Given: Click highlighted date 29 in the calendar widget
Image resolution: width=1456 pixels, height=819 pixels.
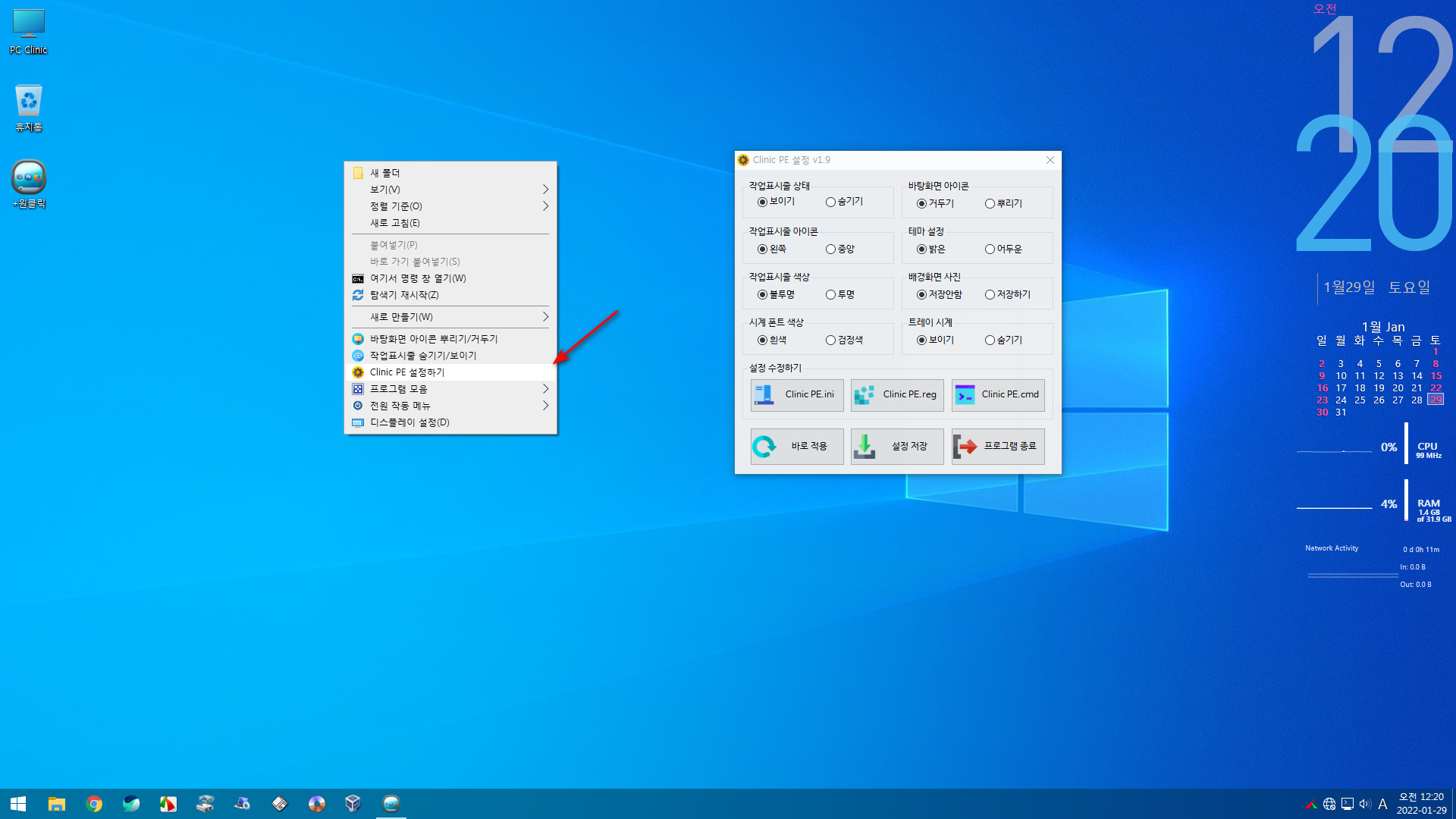Looking at the screenshot, I should (1436, 400).
